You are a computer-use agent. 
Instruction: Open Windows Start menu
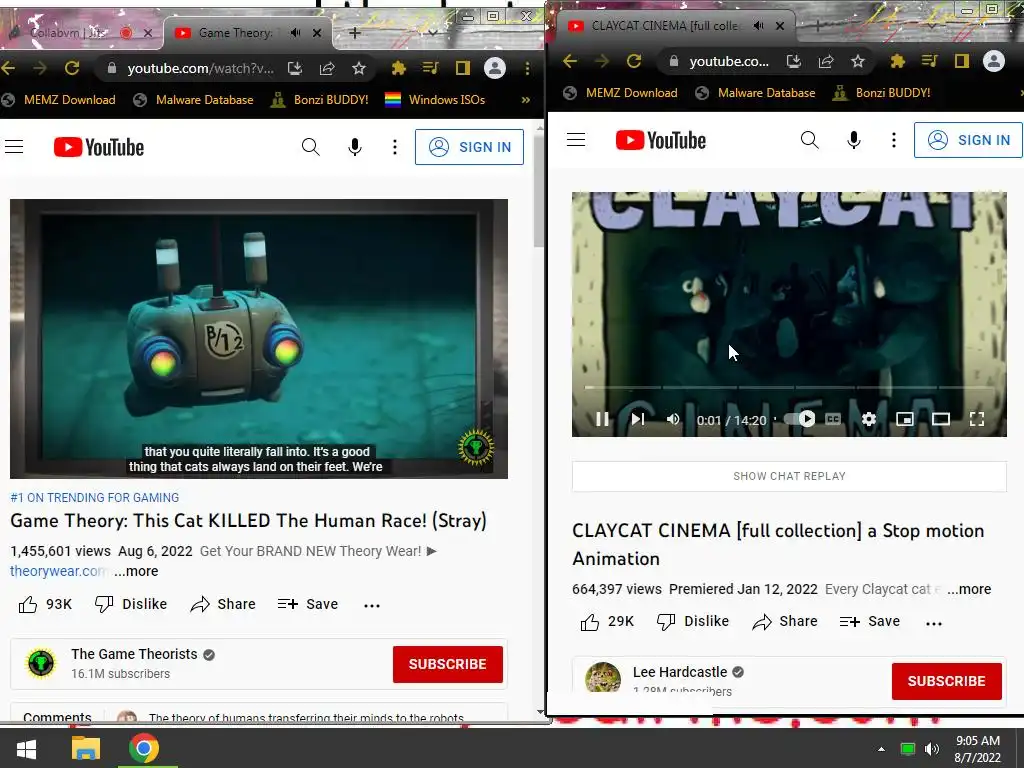[x=26, y=748]
